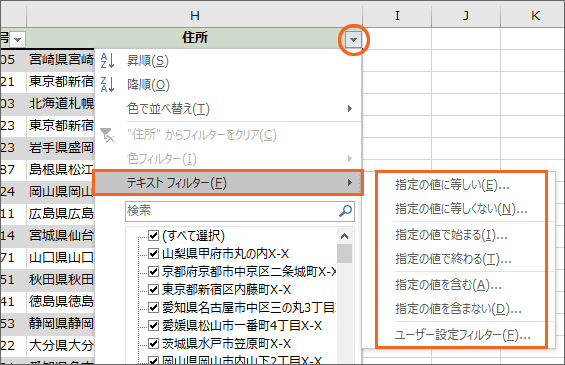
Task: Expand 色で並べ替え submenu arrow
Action: click(350, 108)
